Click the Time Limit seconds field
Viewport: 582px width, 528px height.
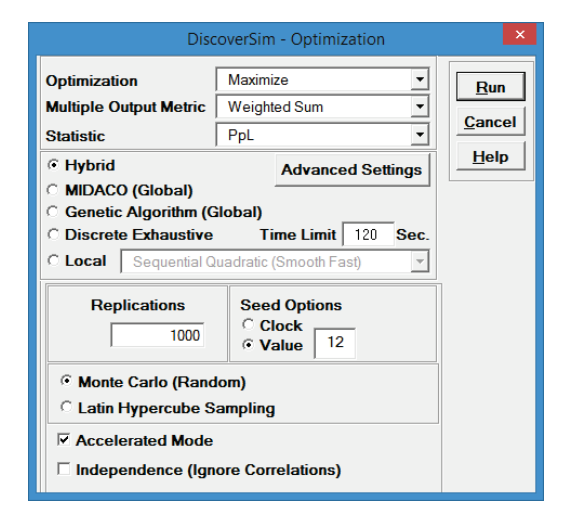click(x=368, y=234)
